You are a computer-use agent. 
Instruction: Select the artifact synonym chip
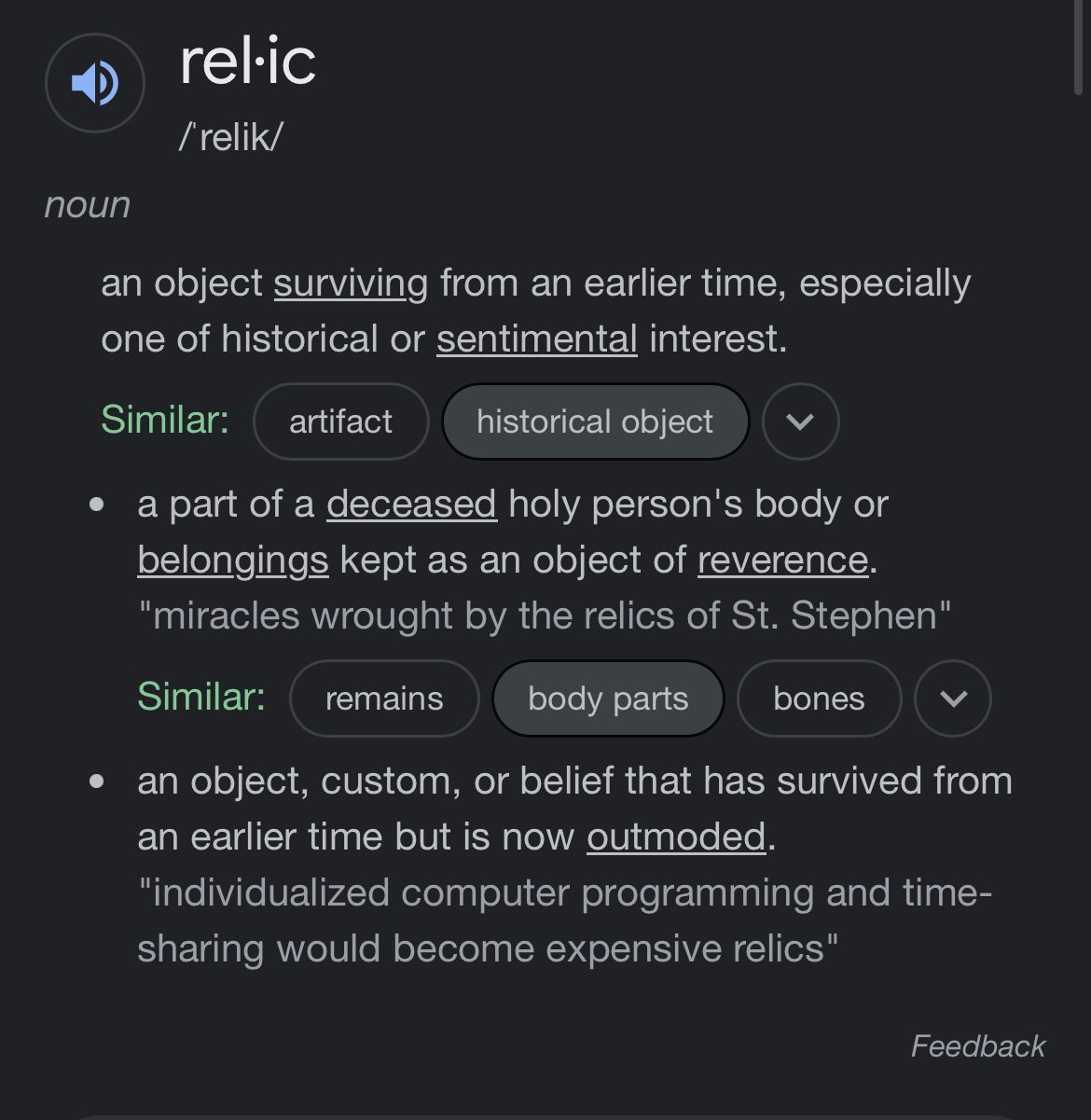coord(340,422)
